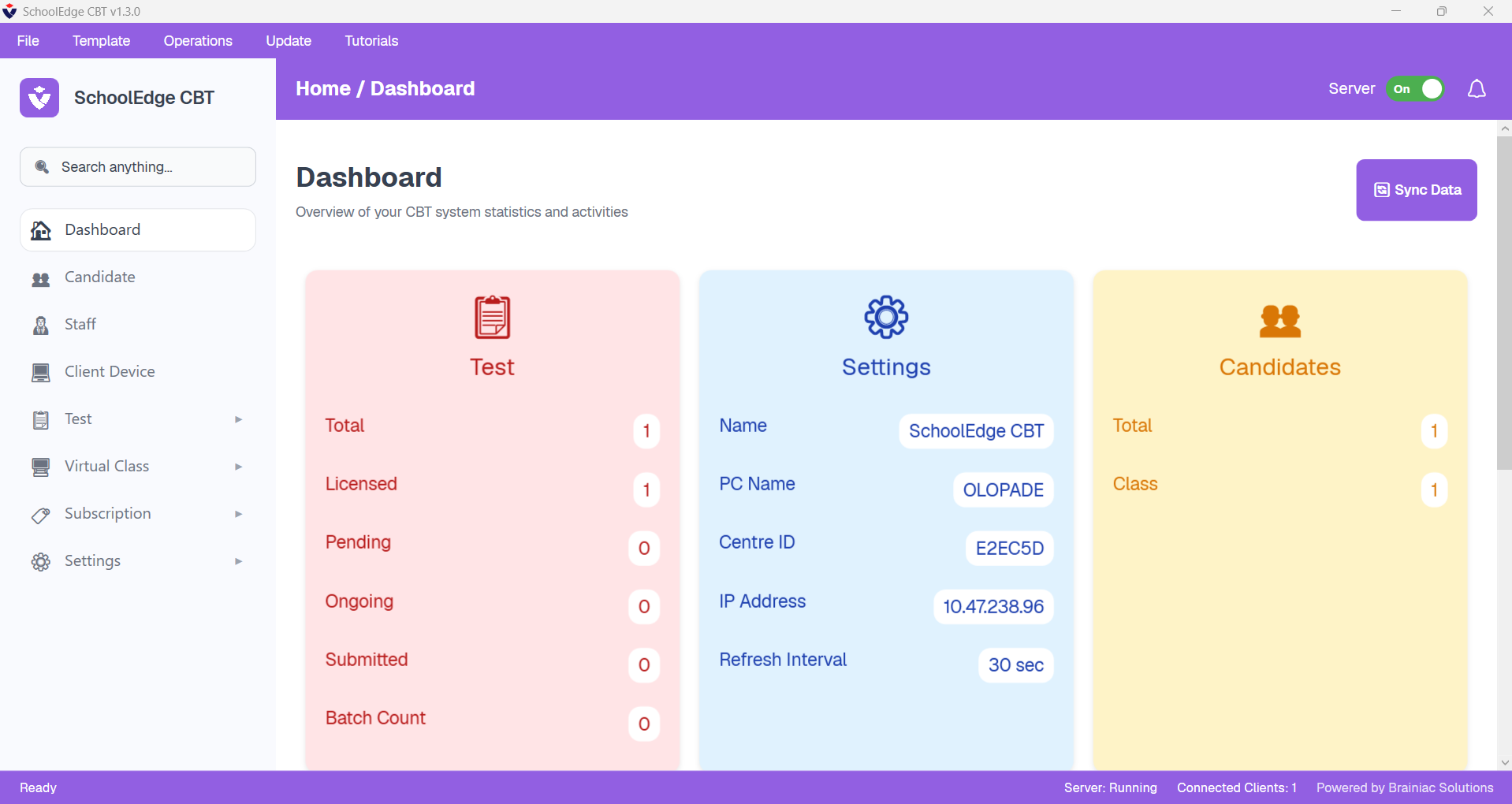Click the orange people icon on Candidates card
Viewport: 1512px width, 804px height.
click(1280, 321)
